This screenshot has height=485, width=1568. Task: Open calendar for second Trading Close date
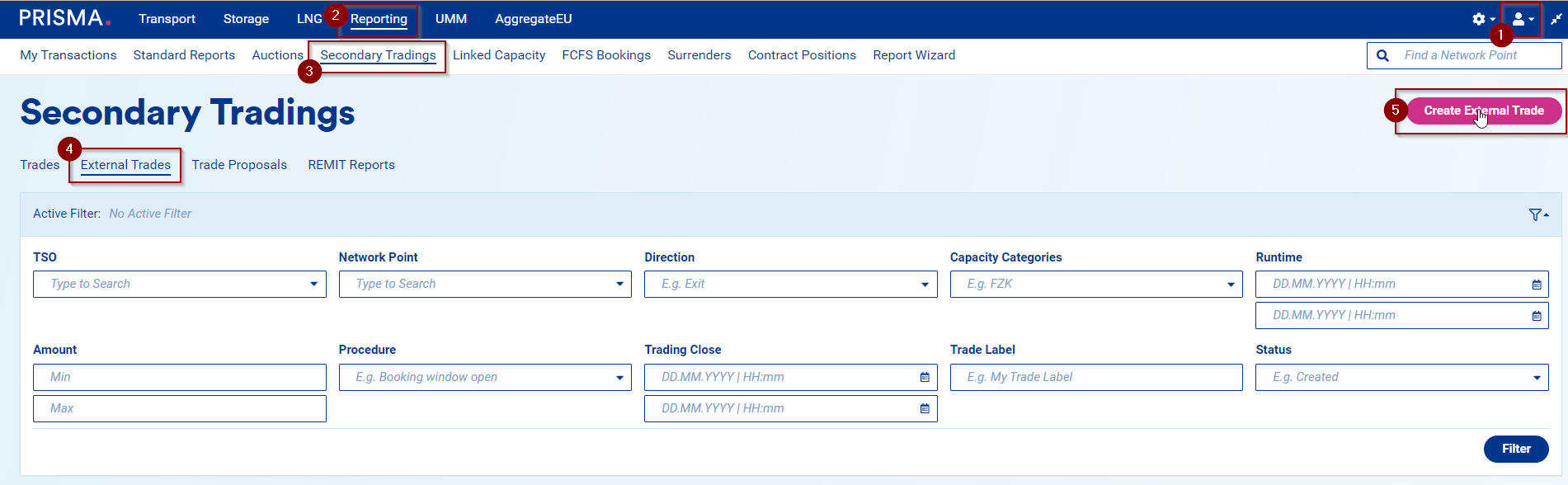pos(925,408)
